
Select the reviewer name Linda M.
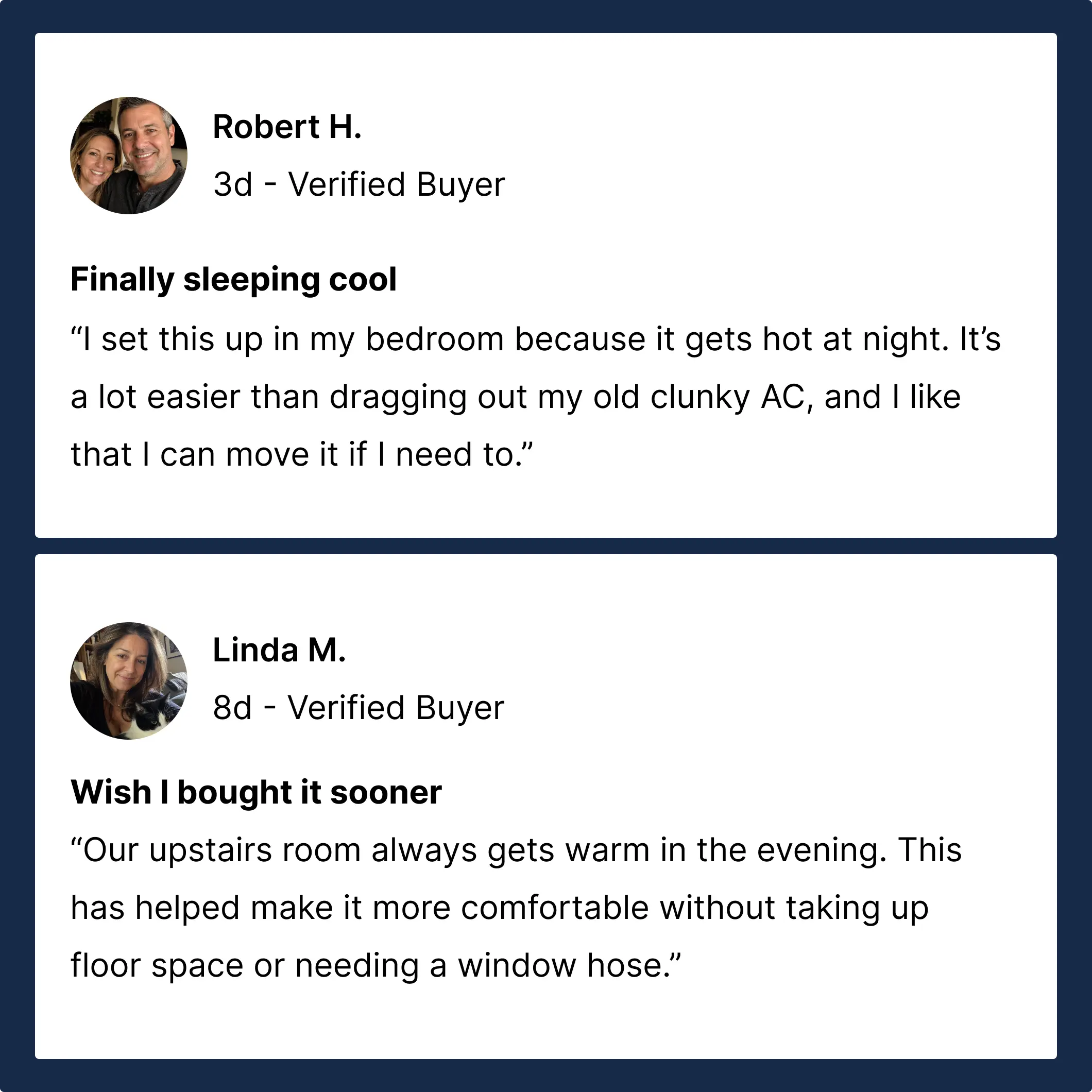click(279, 650)
